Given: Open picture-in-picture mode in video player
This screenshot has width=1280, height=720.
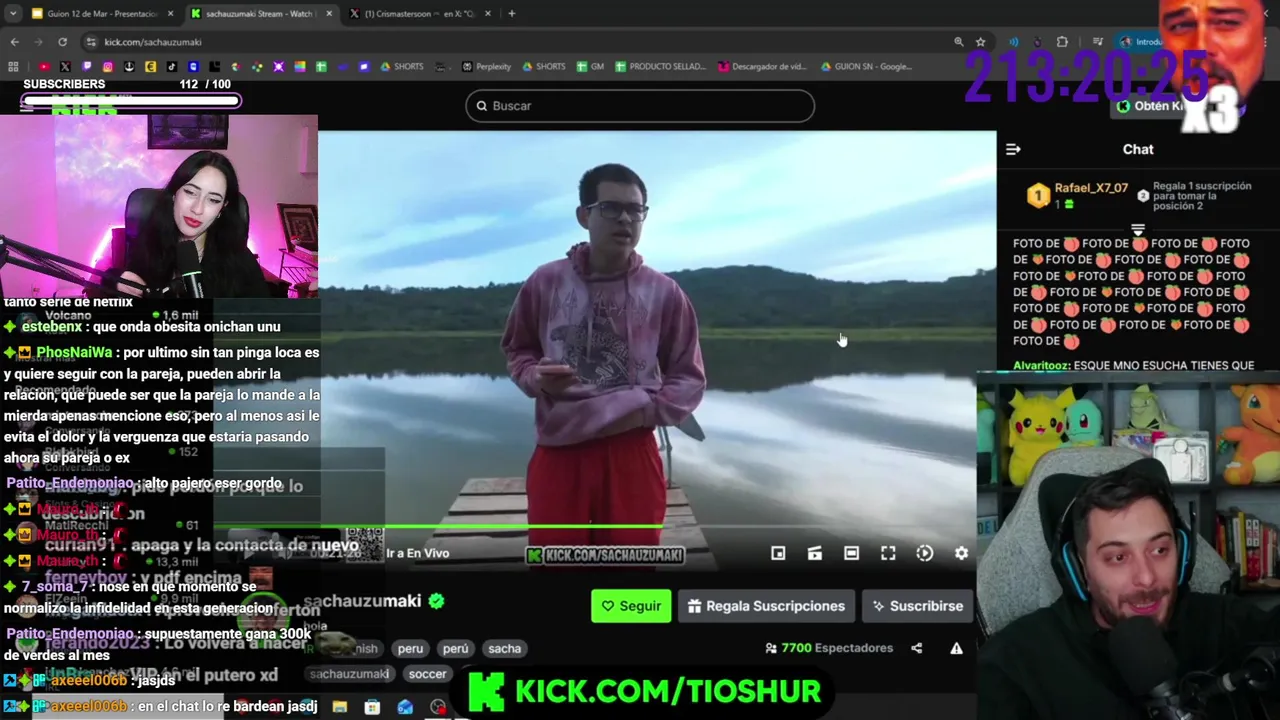Looking at the screenshot, I should tap(778, 553).
